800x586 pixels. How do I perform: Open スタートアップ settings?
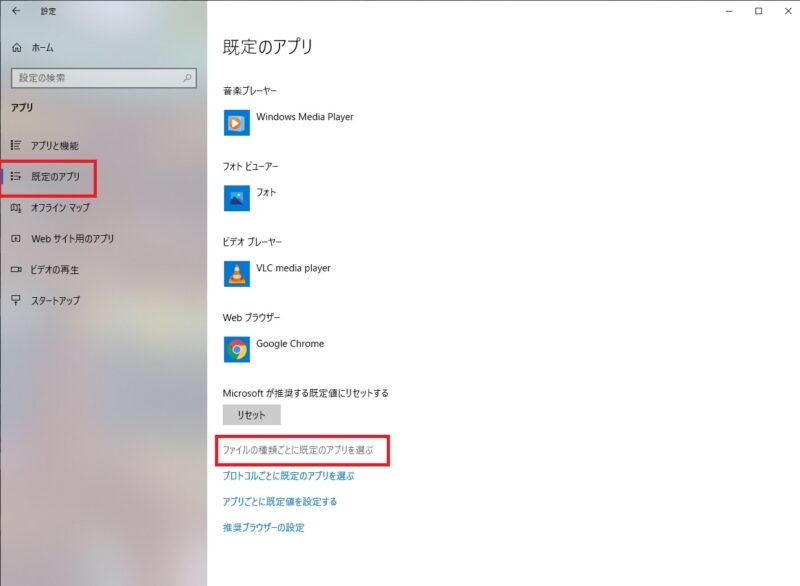point(56,300)
